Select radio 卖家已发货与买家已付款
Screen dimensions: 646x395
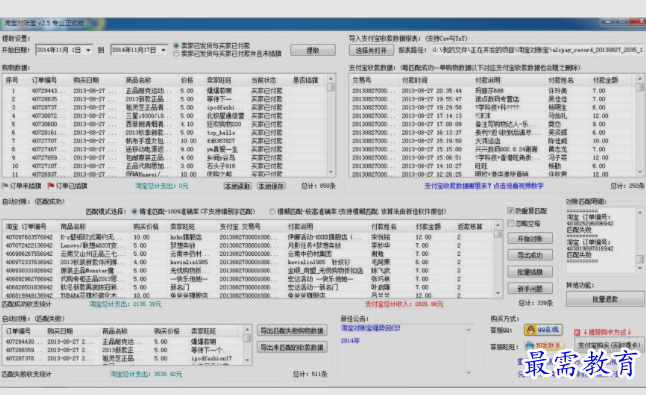coord(176,46)
